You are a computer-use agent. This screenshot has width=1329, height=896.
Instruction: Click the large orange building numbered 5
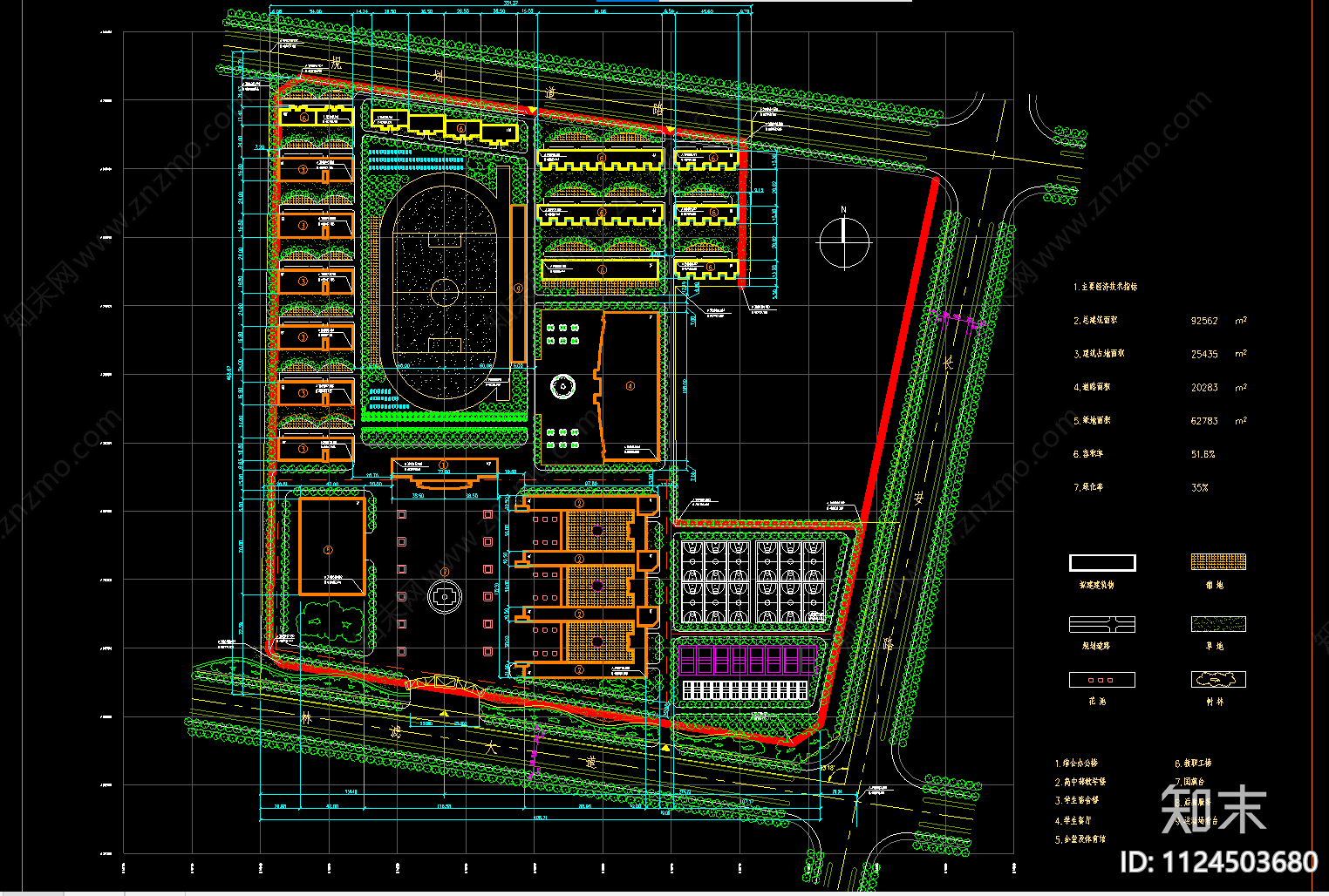(331, 547)
